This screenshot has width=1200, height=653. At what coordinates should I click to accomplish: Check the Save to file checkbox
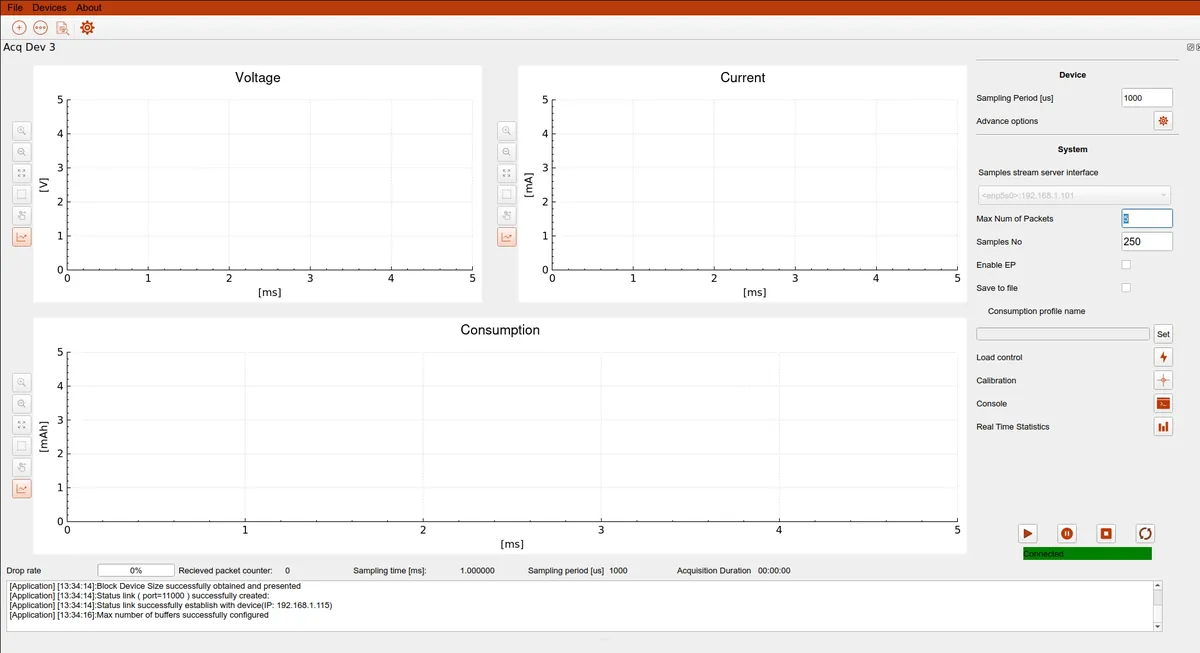tap(1126, 288)
